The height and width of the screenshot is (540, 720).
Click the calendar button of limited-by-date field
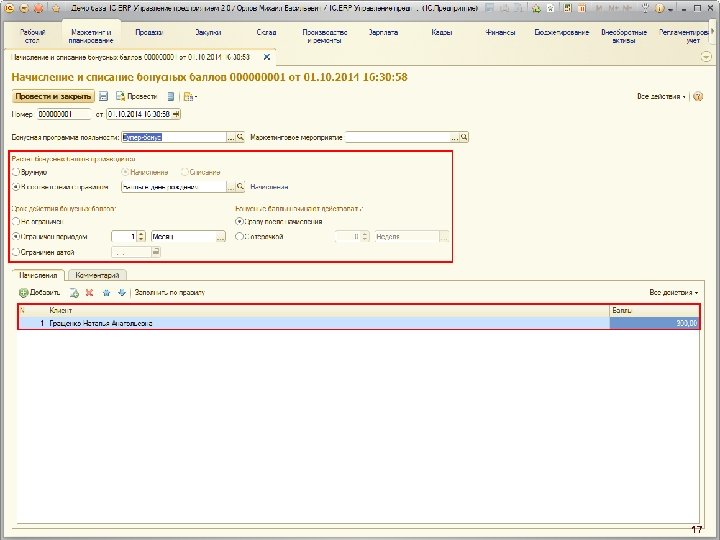point(156,252)
